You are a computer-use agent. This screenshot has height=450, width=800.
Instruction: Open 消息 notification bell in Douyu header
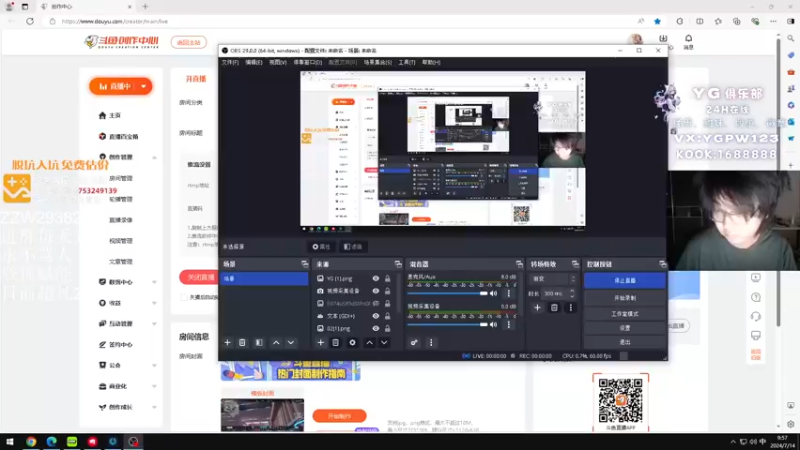(x=688, y=41)
